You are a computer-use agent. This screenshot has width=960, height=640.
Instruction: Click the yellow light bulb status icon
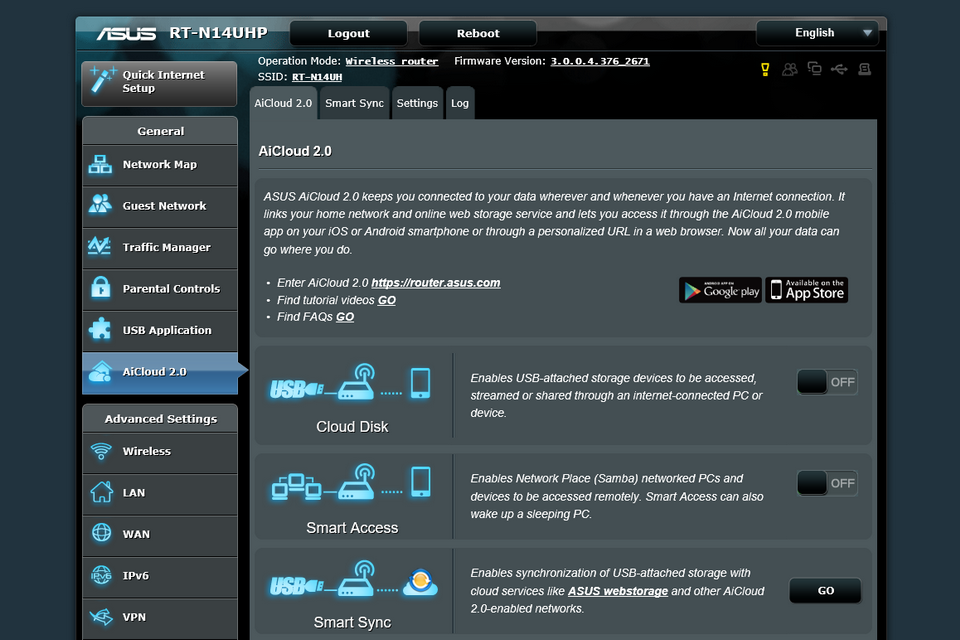[x=765, y=69]
